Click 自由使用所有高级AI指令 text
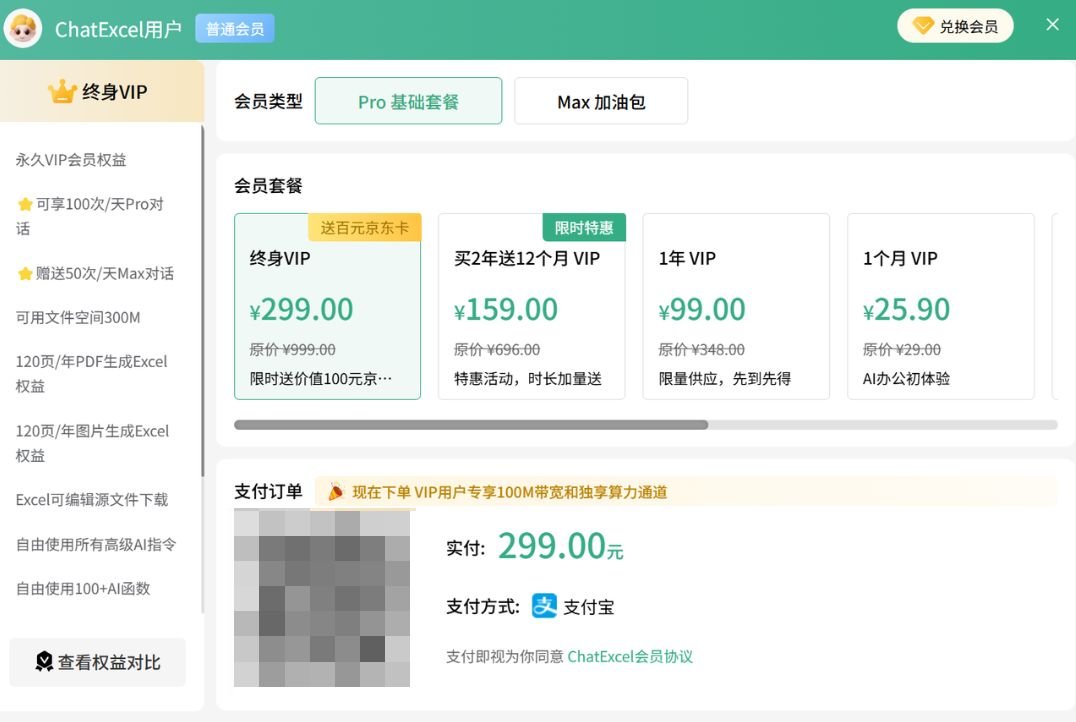The image size is (1076, 722). pos(96,544)
